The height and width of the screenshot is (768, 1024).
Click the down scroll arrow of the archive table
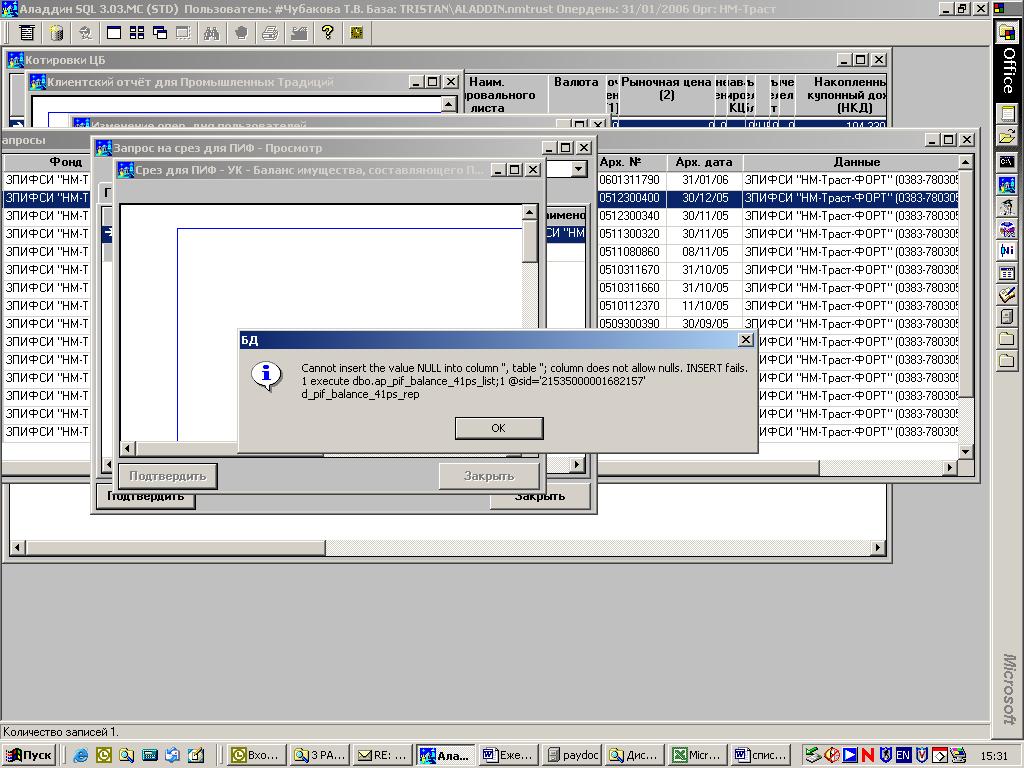click(966, 451)
